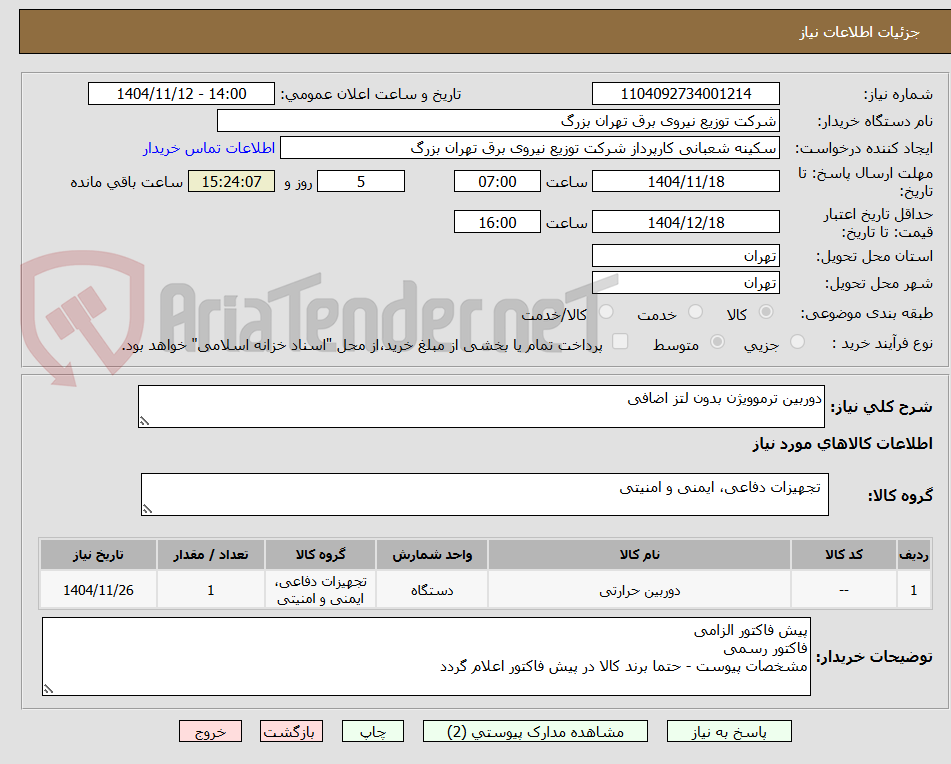This screenshot has width=951, height=764.
Task: Open مشاهده مدارک پیوستی (2) attachments
Action: coord(535,731)
